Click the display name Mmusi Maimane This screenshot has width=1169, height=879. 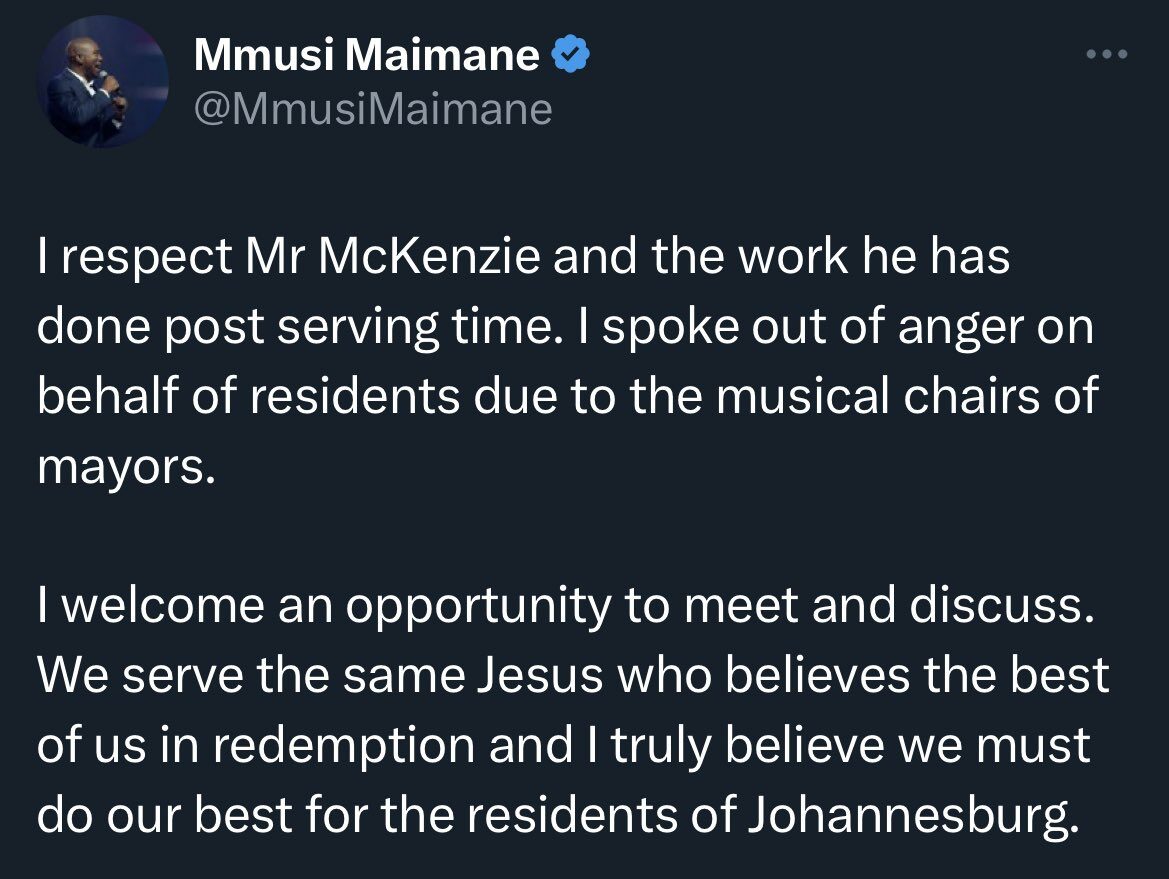pos(367,54)
